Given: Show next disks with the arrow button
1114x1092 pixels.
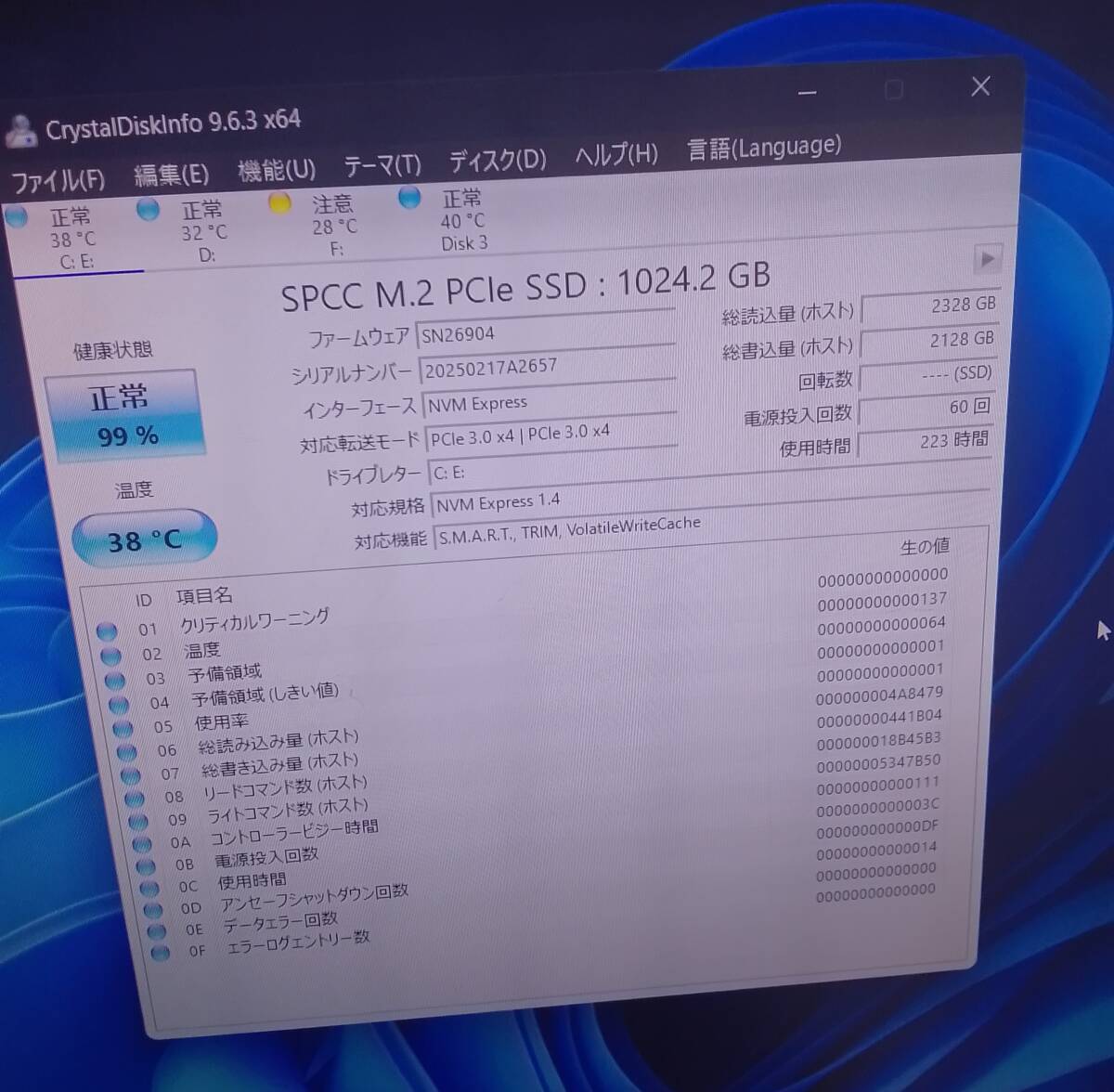Looking at the screenshot, I should coord(987,258).
